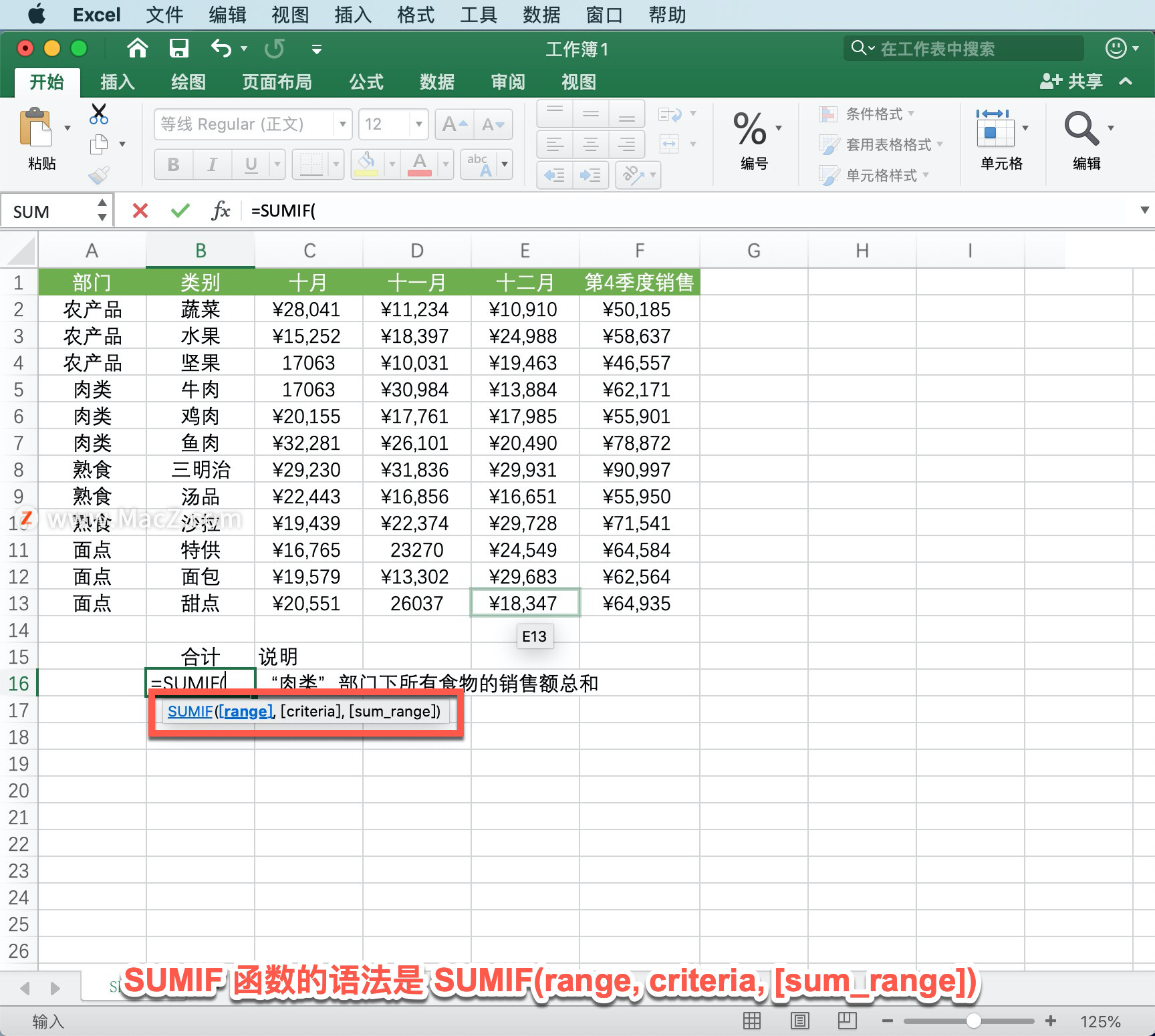The width and height of the screenshot is (1155, 1036).
Task: Switch to Page Break preview
Action: tap(848, 1021)
